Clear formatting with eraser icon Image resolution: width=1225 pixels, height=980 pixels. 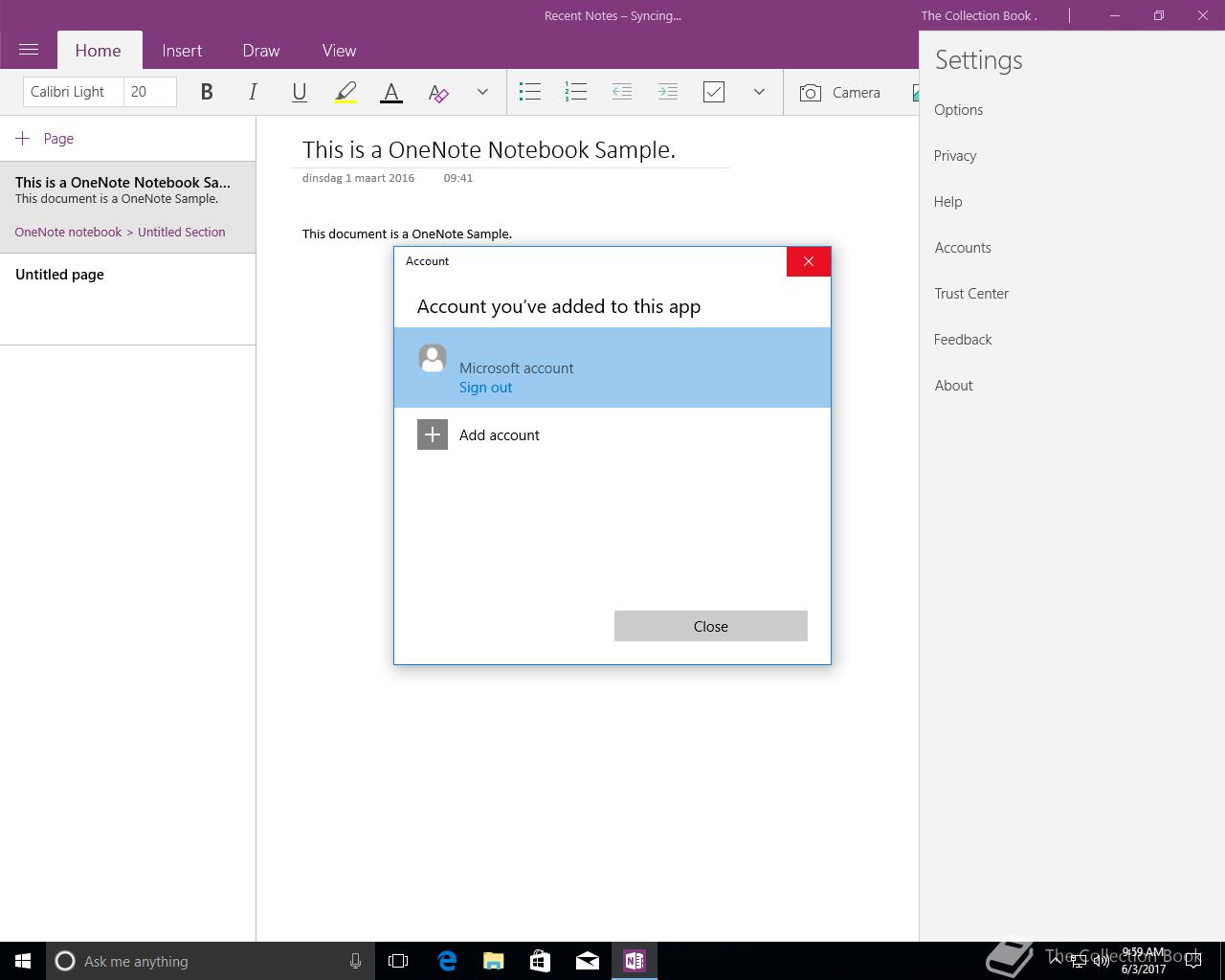[437, 92]
